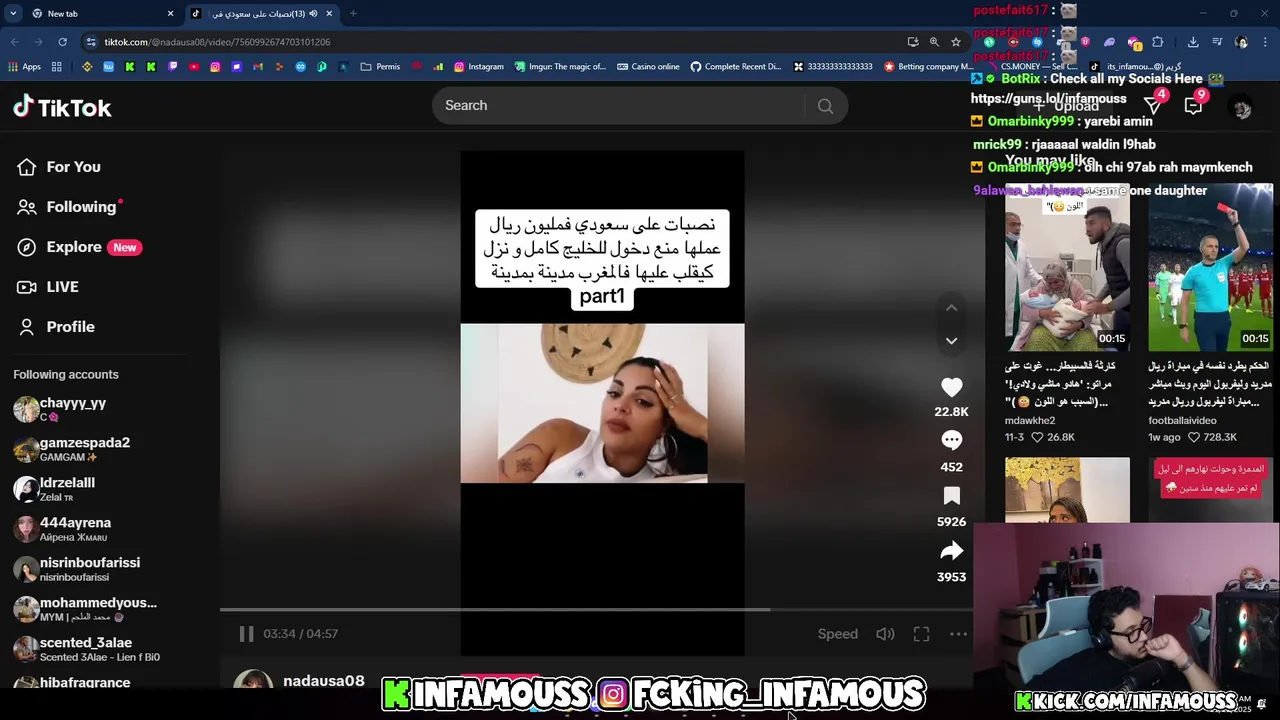
Task: Click the install app icon in address bar
Action: (913, 42)
